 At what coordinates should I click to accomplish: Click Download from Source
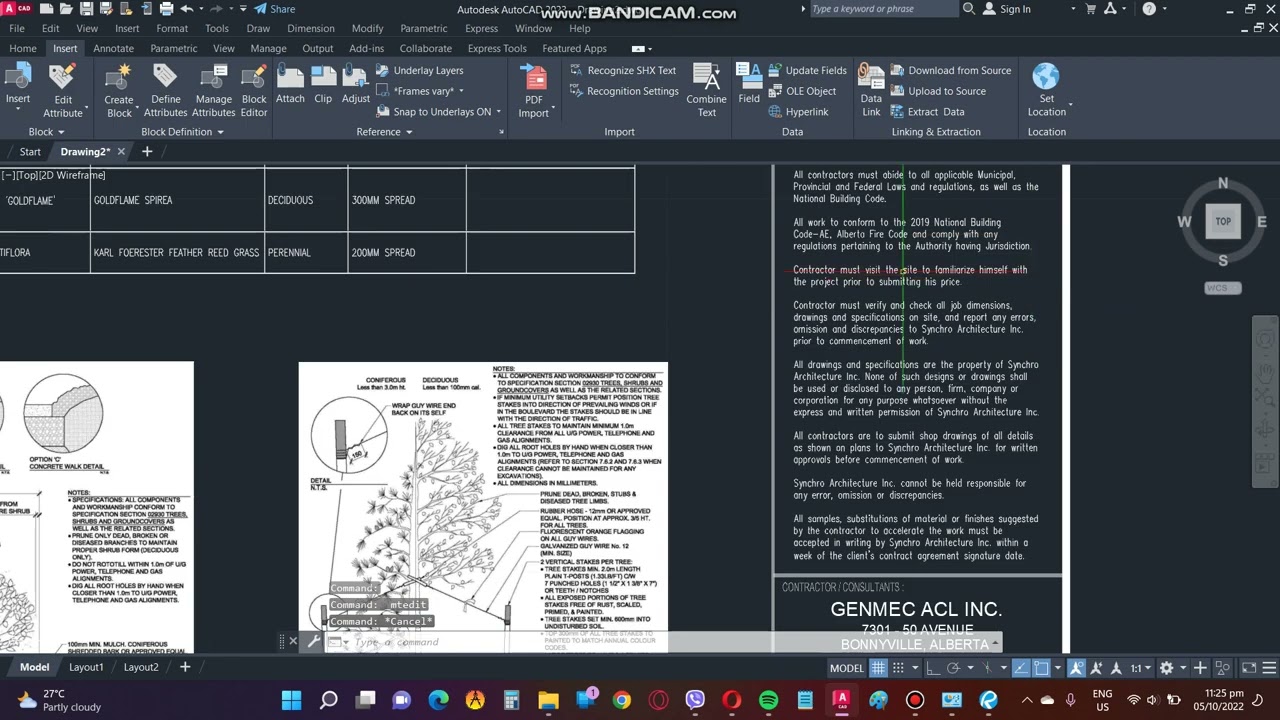click(950, 70)
